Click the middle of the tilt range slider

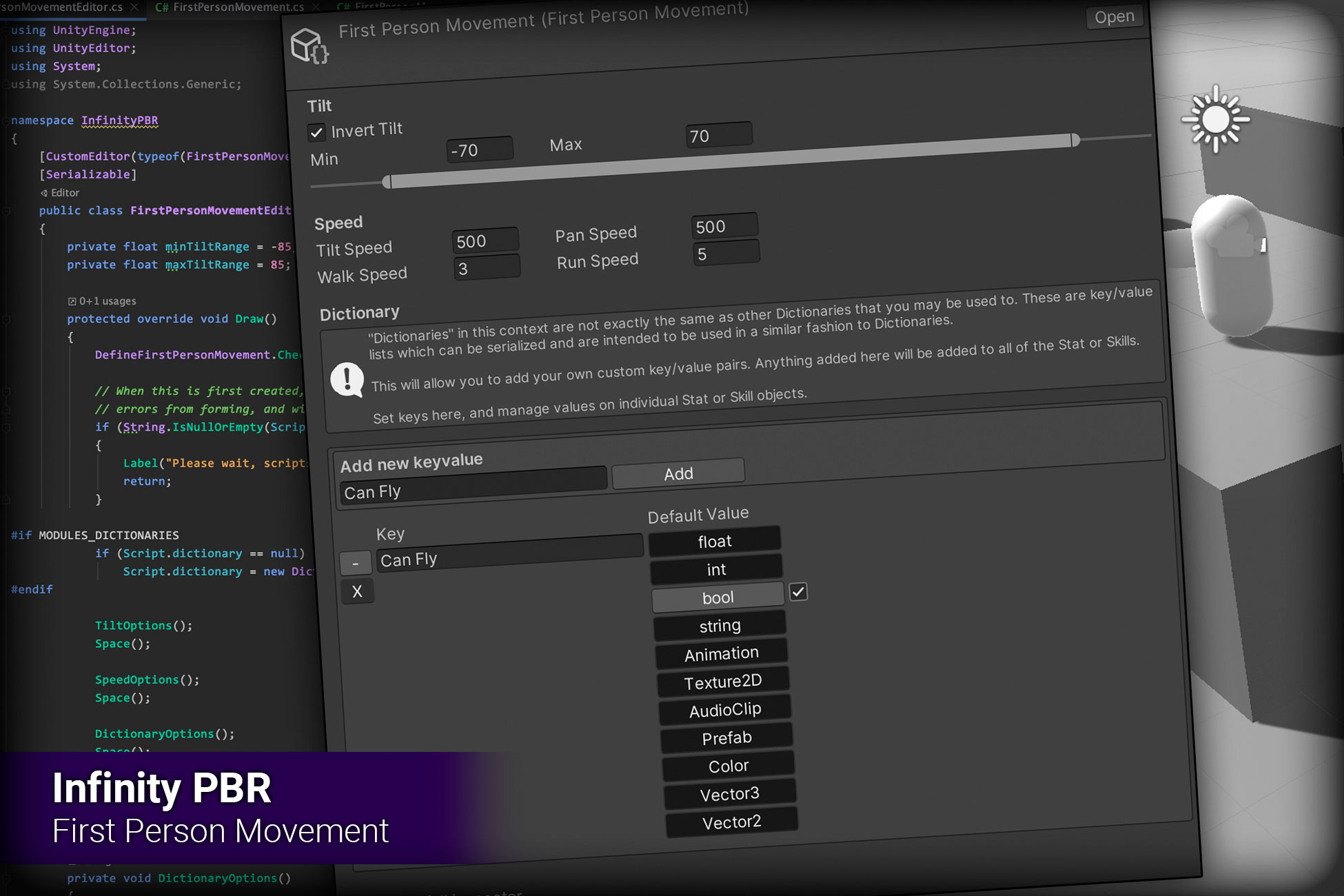731,161
